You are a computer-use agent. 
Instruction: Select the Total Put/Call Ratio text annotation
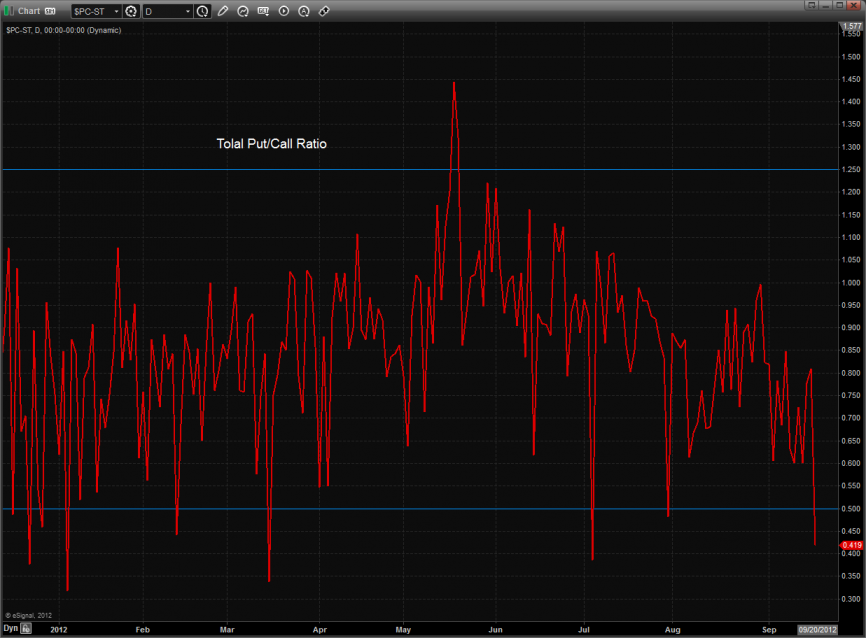(271, 144)
